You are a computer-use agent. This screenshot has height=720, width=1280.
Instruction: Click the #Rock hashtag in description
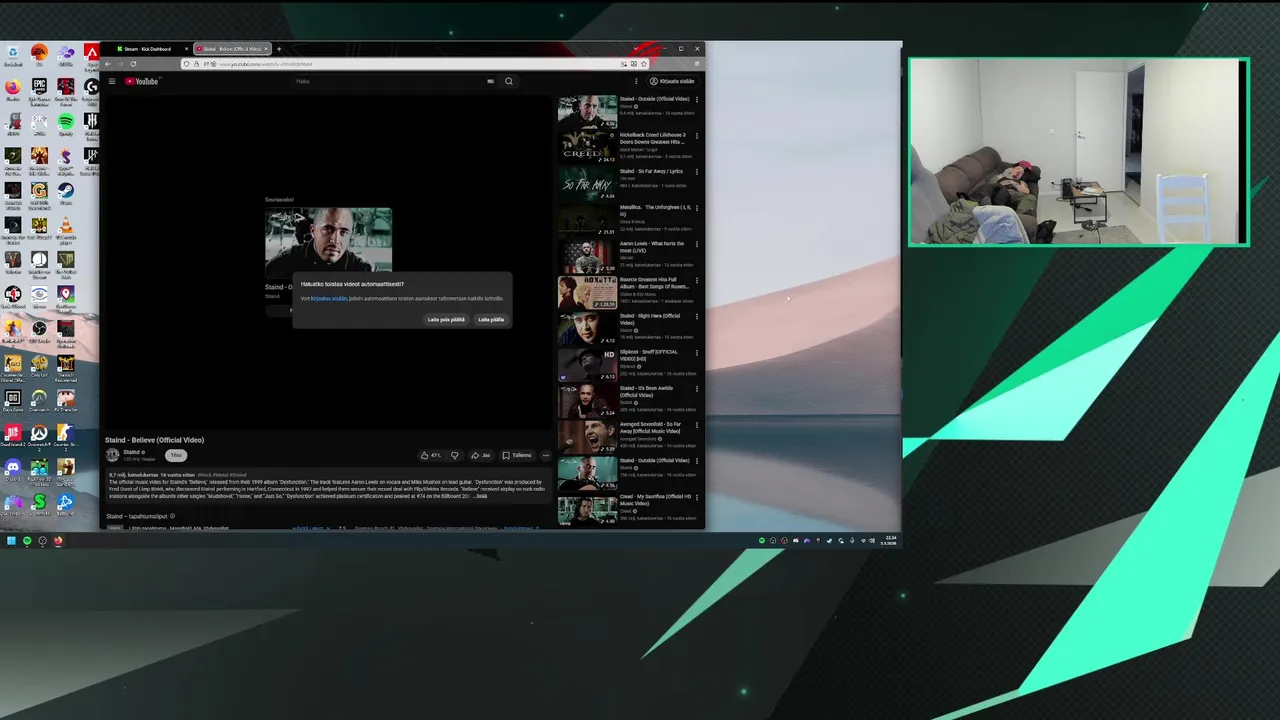(x=203, y=475)
